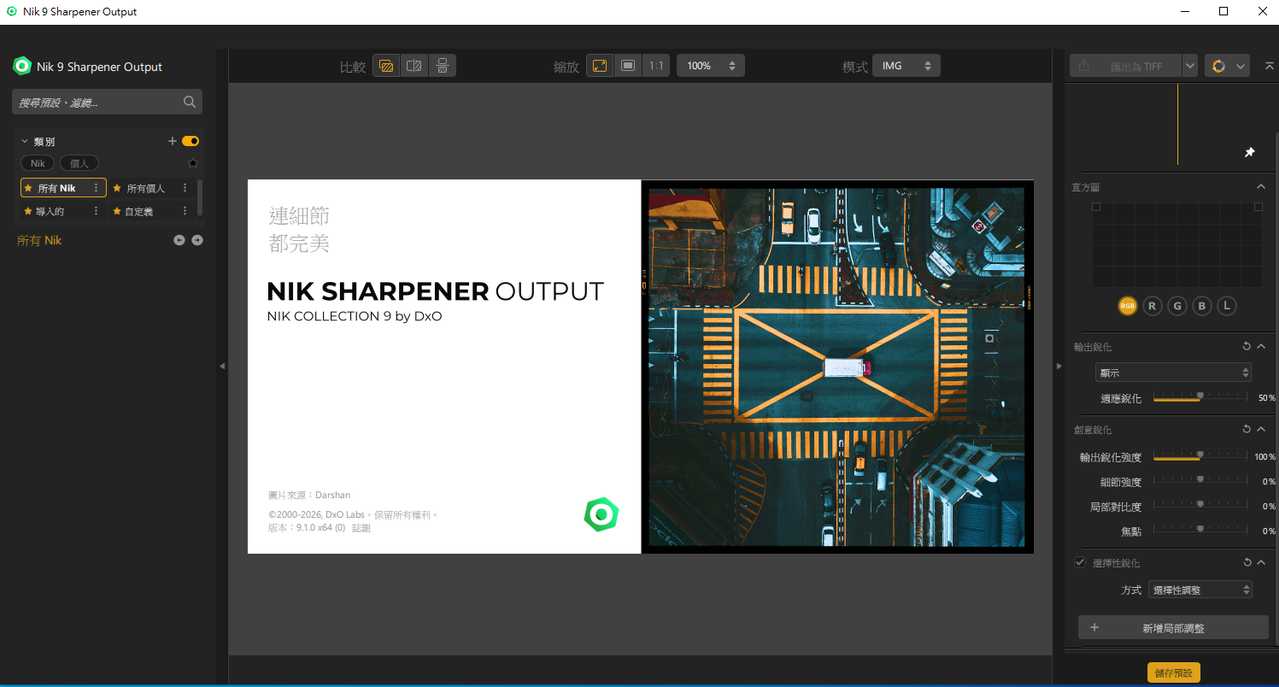Reset the 創意銳化 section
1279x687 pixels.
point(1247,429)
